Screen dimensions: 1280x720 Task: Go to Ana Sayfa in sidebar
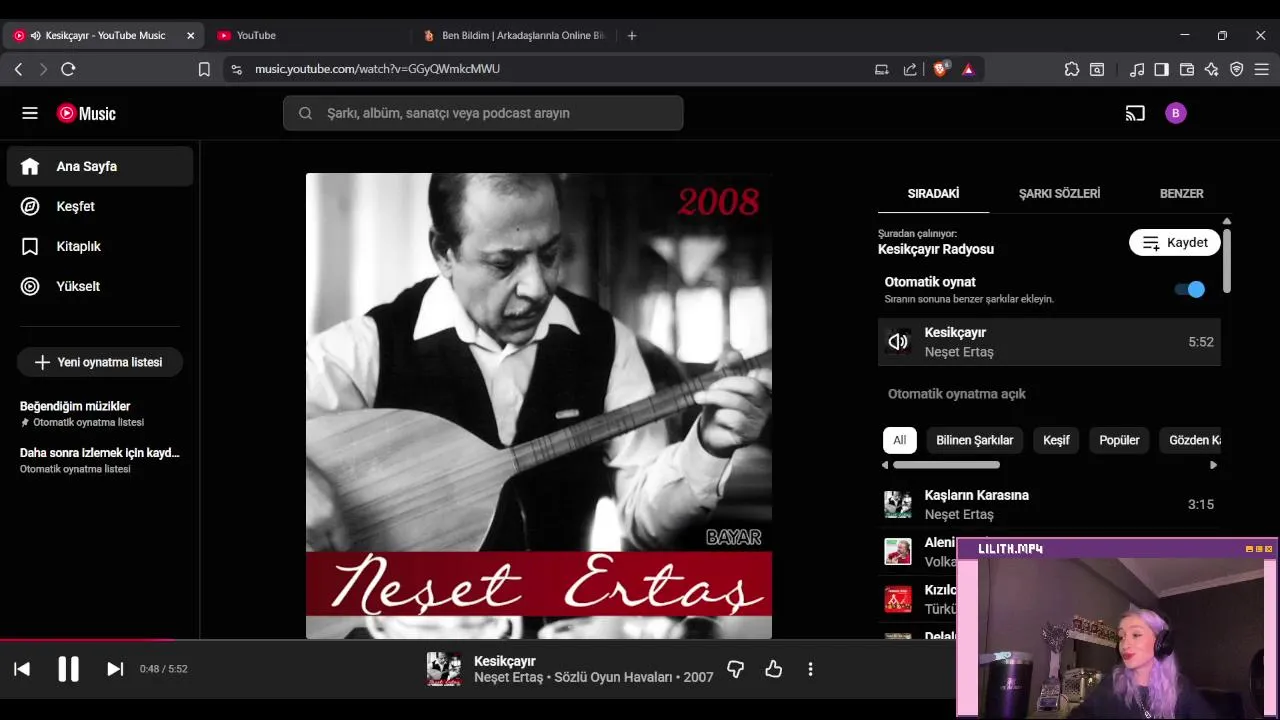pos(100,166)
